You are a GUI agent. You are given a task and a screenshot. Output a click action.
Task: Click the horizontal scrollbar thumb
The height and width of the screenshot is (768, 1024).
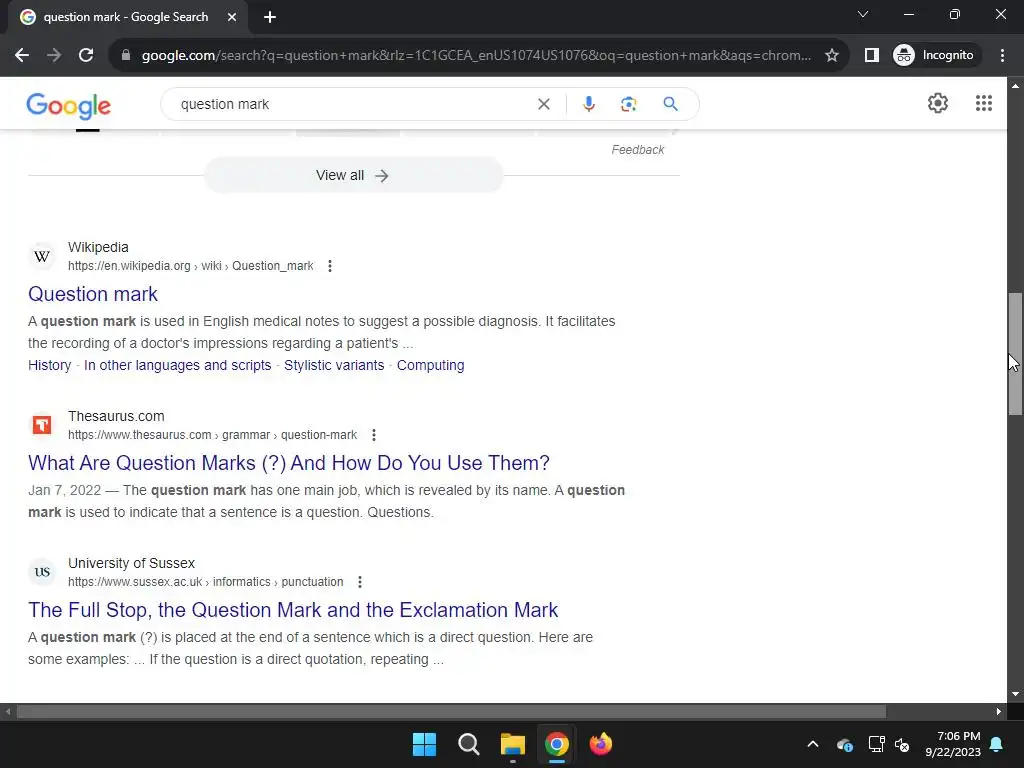[x=451, y=712]
